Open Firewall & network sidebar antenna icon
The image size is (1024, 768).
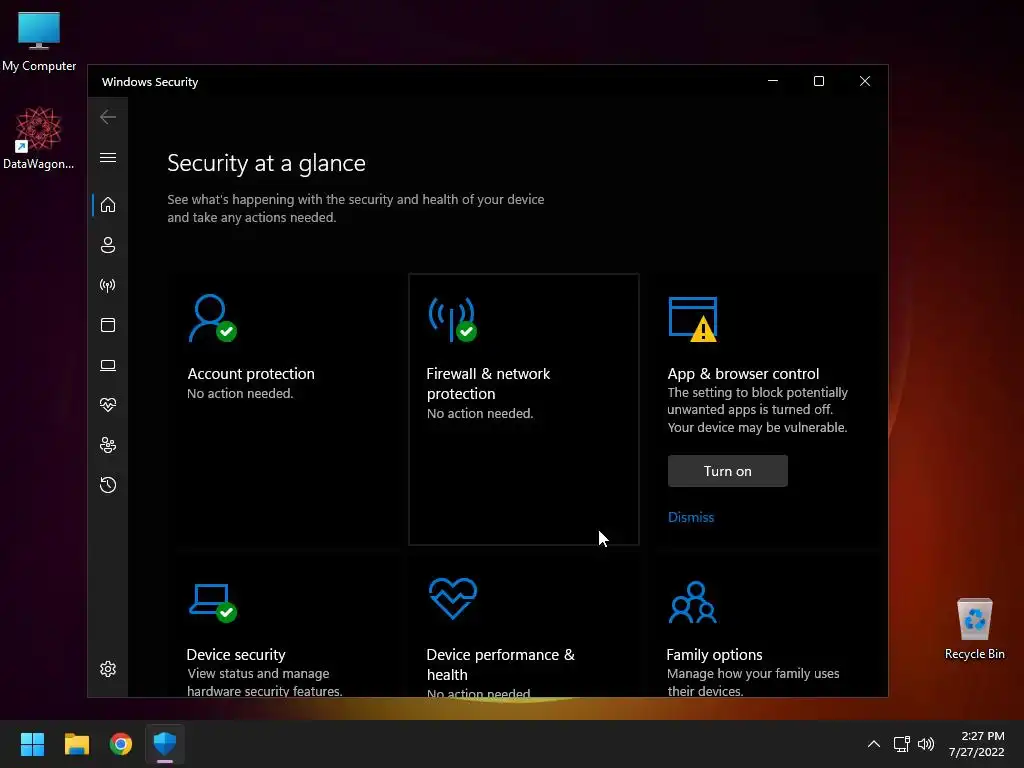[x=108, y=285]
